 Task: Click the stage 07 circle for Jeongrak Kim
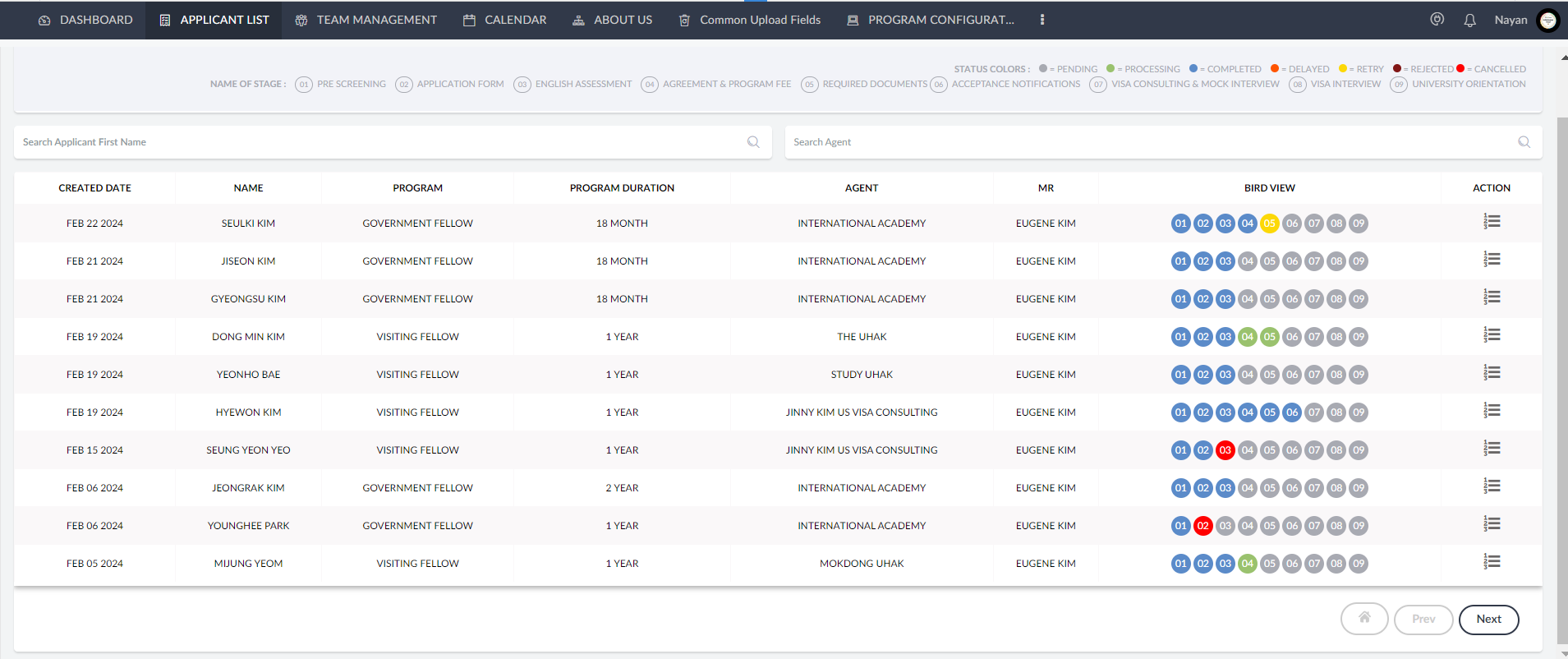click(x=1314, y=488)
